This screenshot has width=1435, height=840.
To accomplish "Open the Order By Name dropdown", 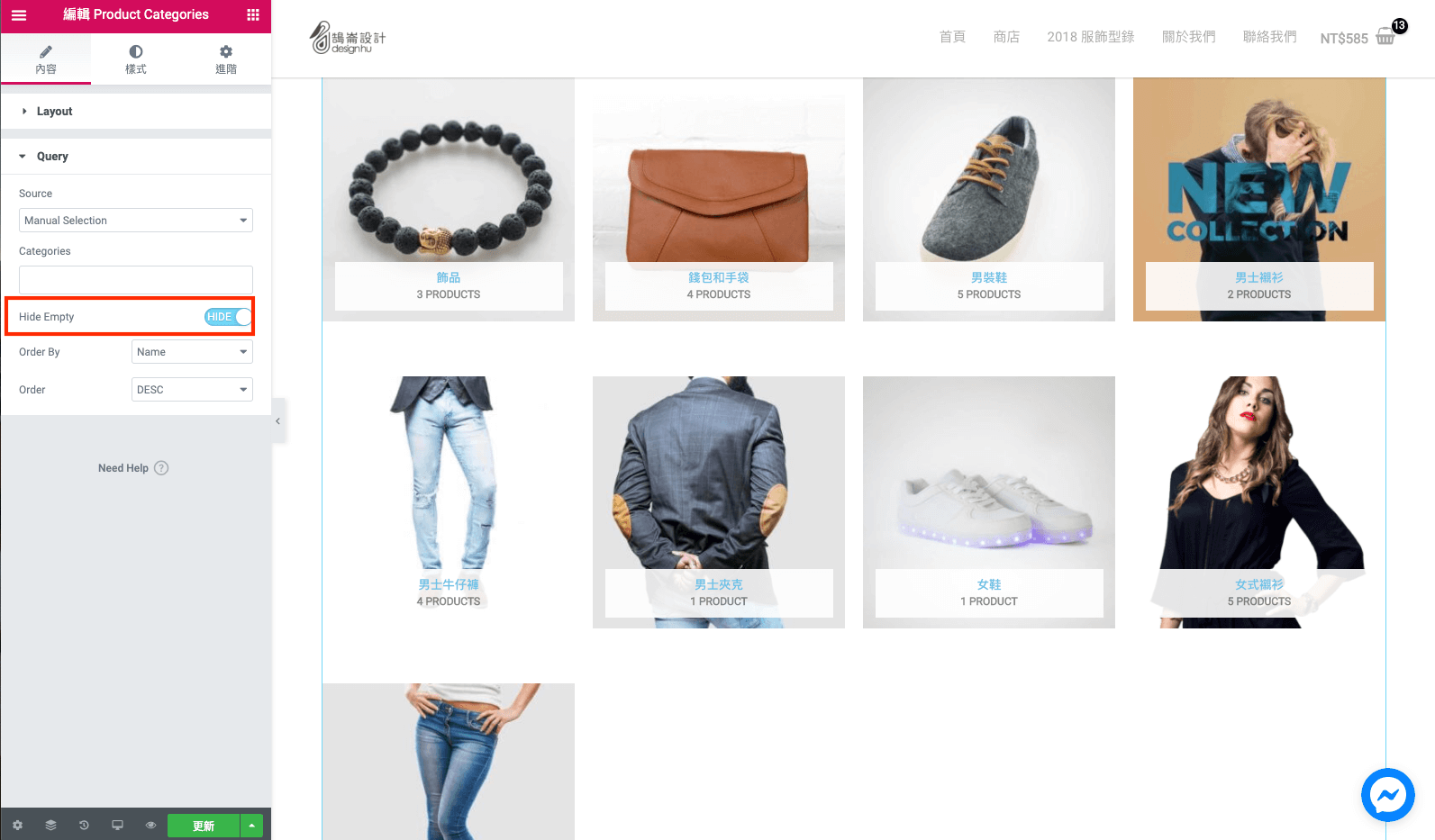I will [x=192, y=352].
